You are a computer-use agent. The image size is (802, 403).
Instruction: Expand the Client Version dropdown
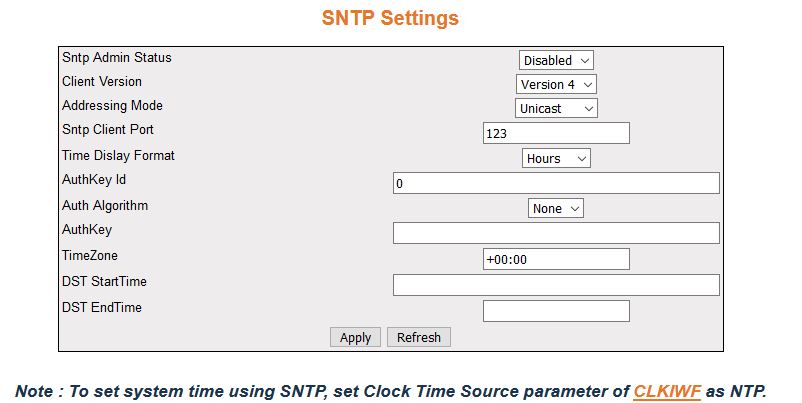tap(556, 85)
